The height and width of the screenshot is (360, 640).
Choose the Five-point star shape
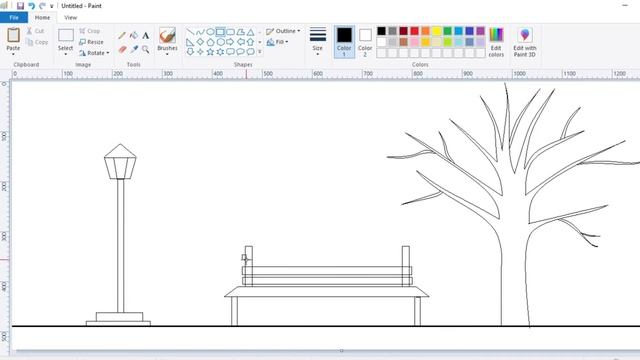coord(210,51)
